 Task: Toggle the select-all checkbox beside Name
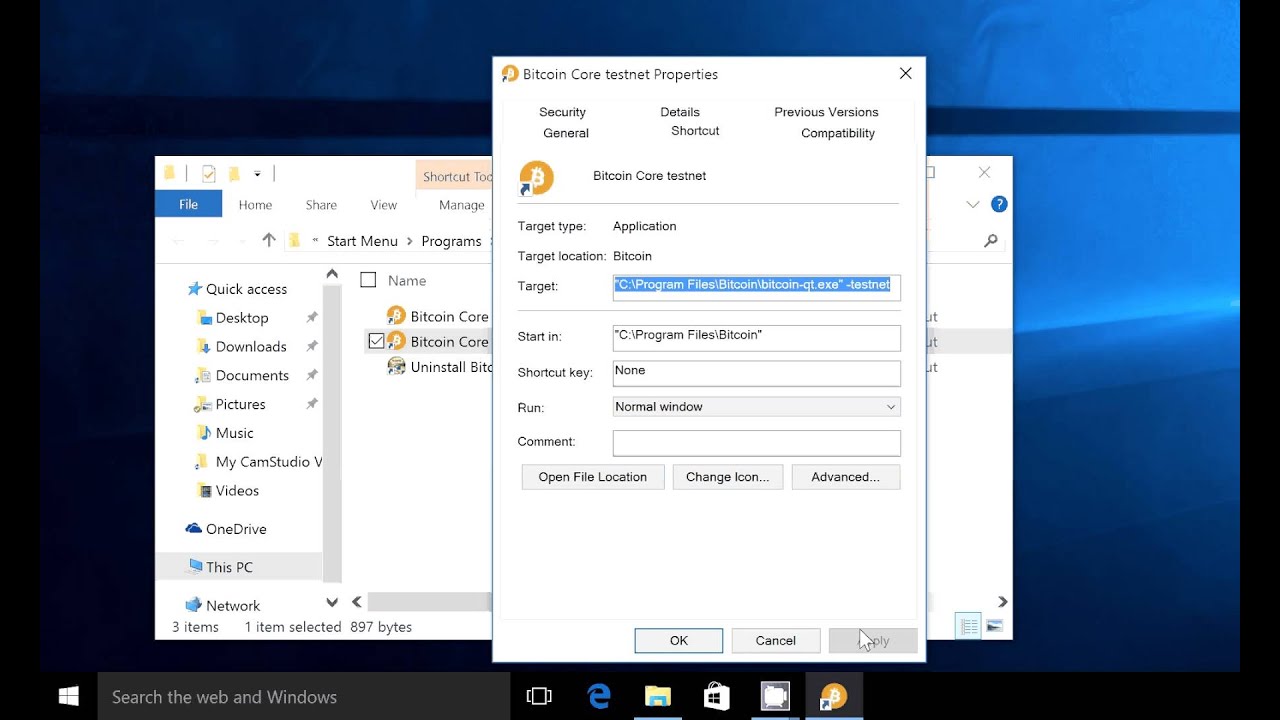click(368, 280)
